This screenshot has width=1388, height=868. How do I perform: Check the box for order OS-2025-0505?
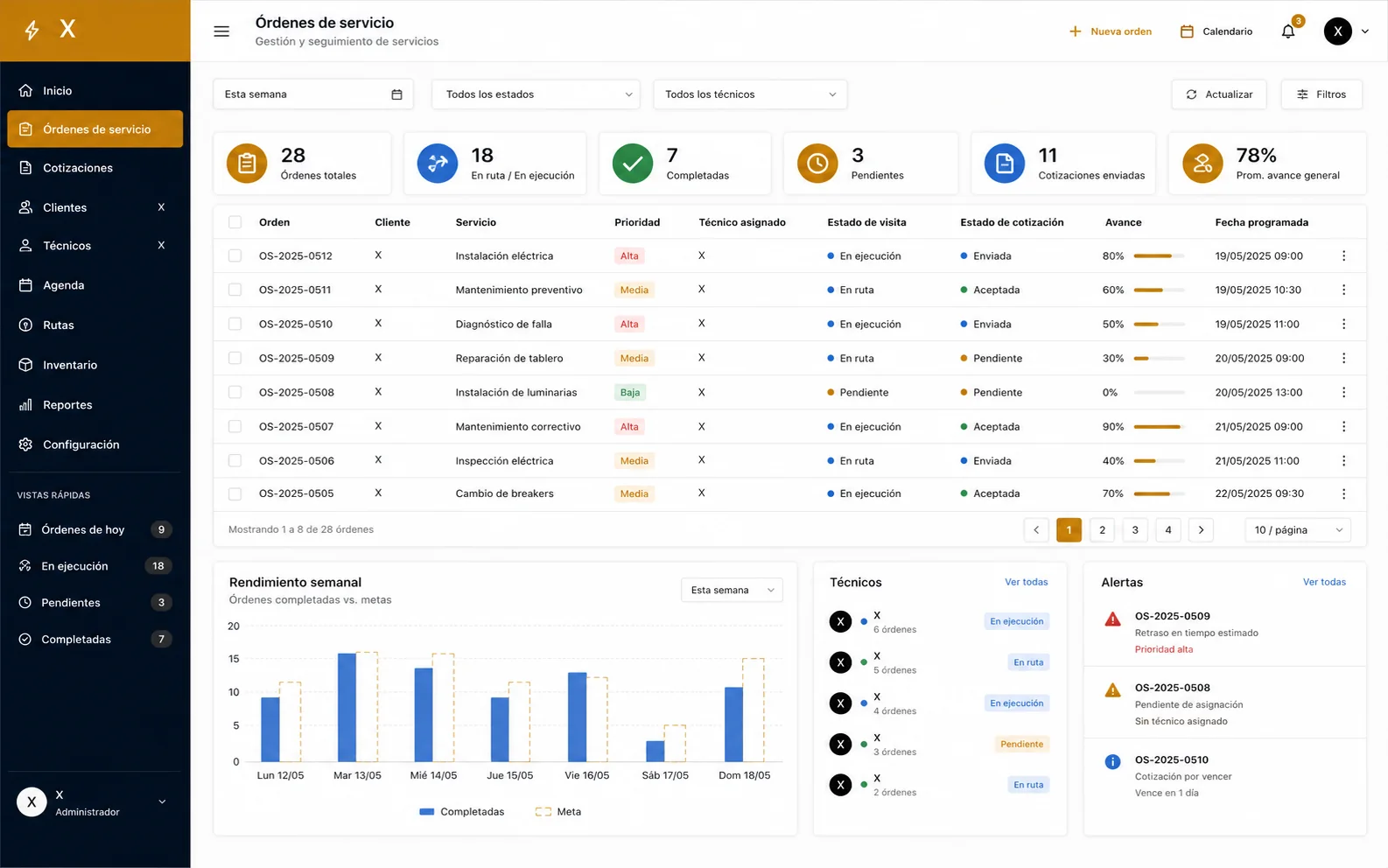(235, 493)
